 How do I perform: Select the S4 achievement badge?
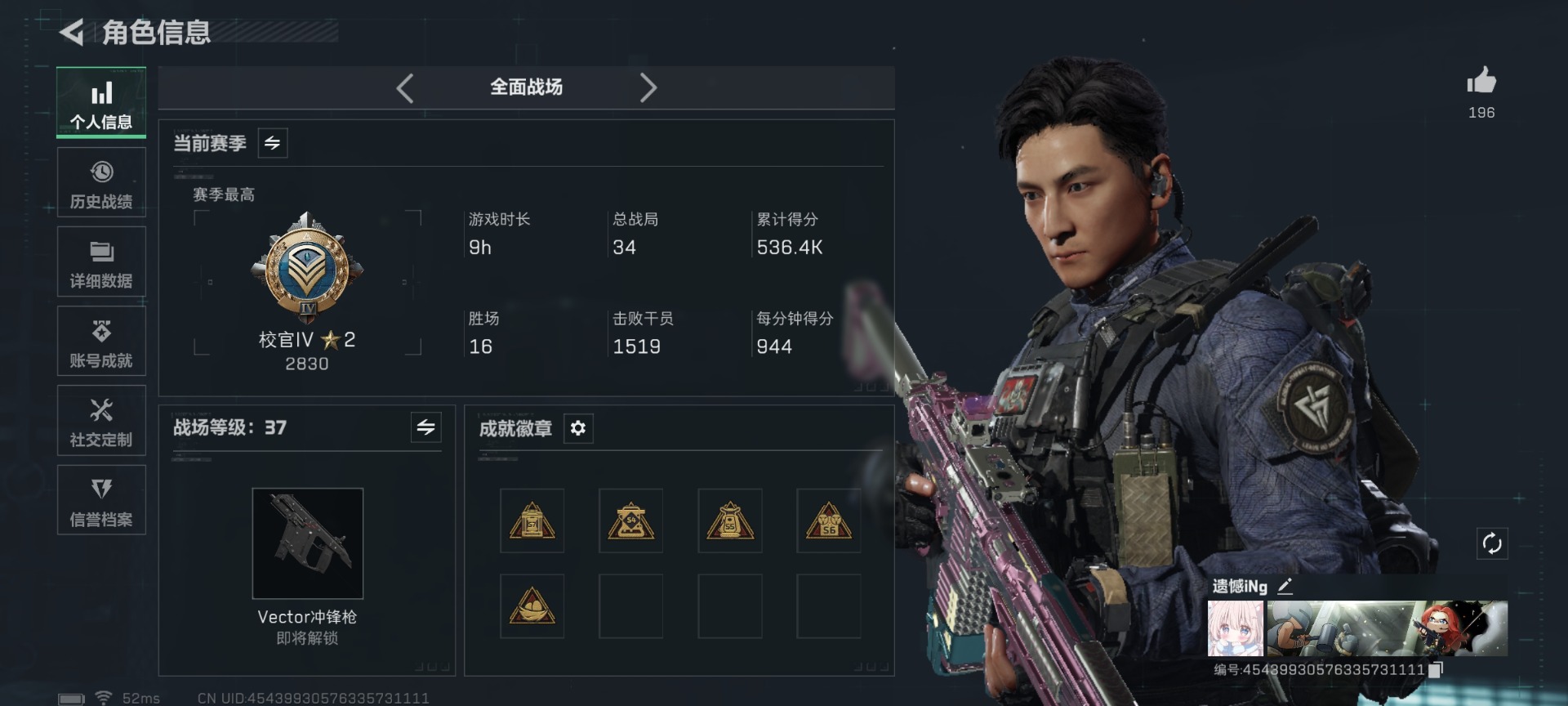point(630,521)
